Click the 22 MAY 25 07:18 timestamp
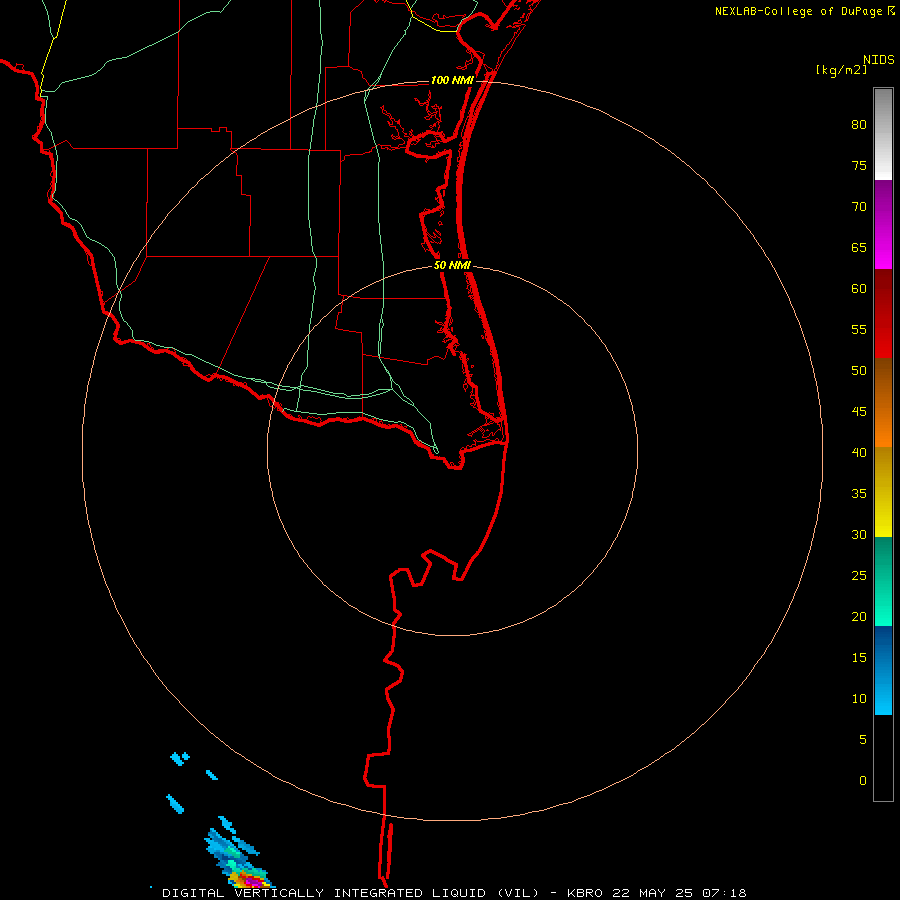900x900 pixels. (680, 893)
